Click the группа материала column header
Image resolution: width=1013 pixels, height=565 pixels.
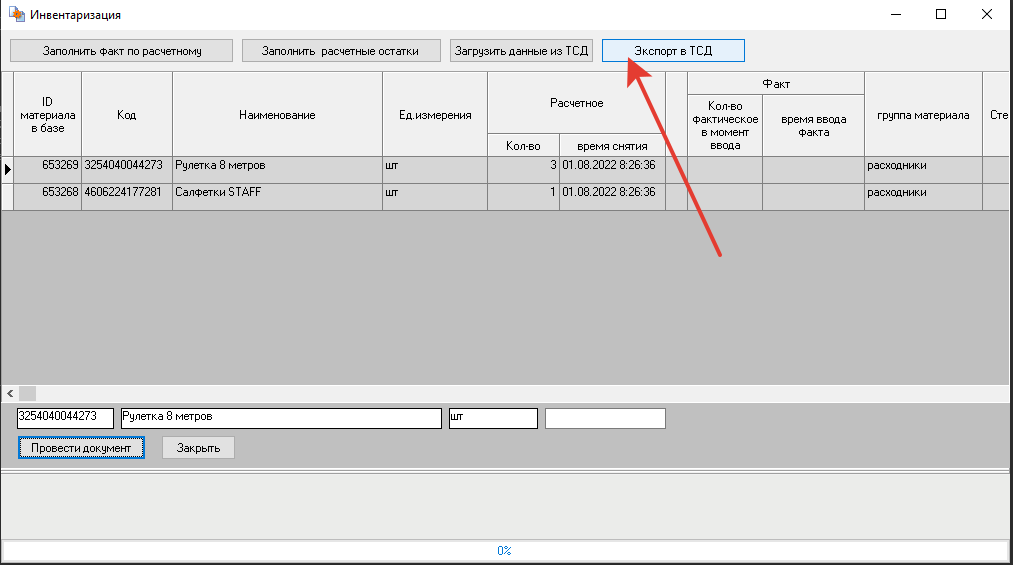coord(923,115)
